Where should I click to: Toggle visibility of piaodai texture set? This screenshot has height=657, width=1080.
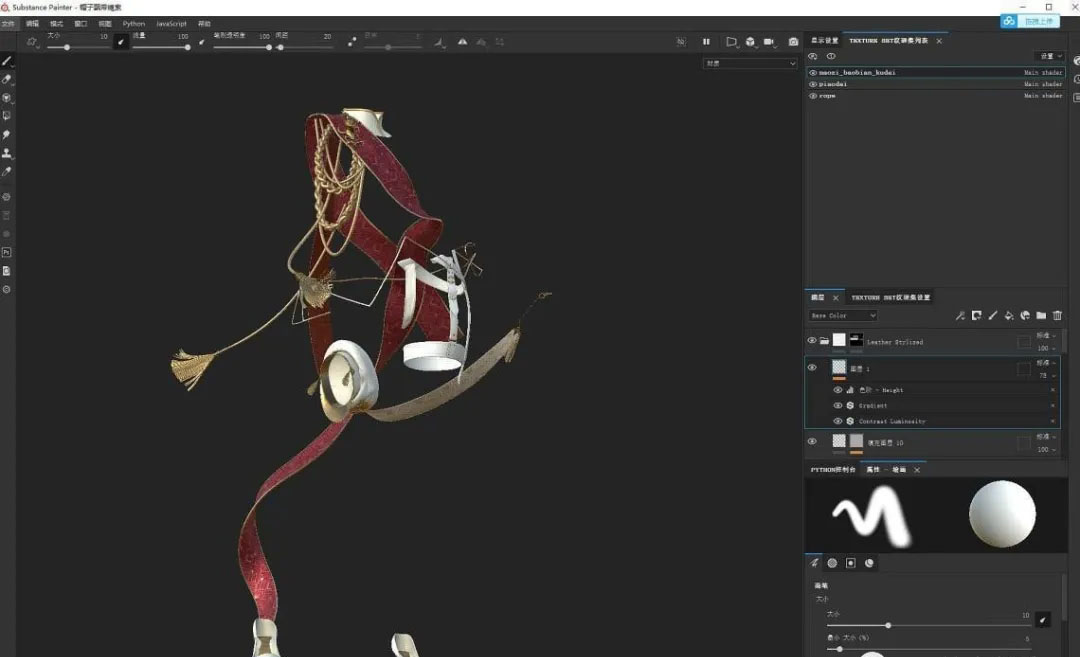813,84
